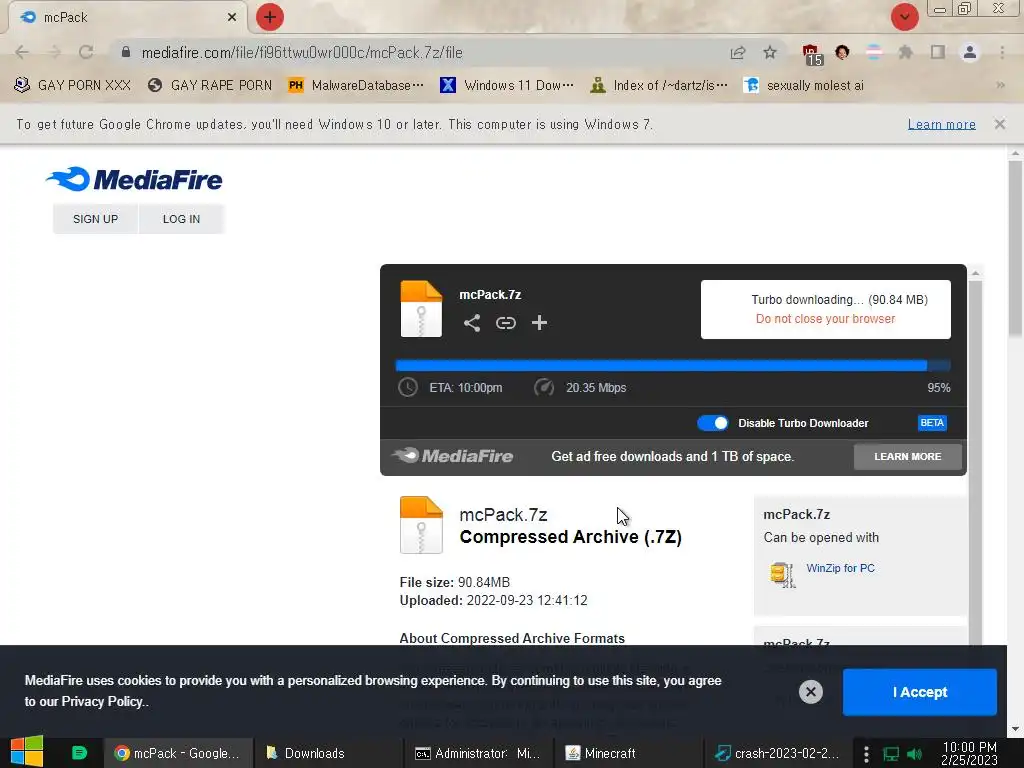Image resolution: width=1024 pixels, height=768 pixels.
Task: Open the striped flag extension icon
Action: [874, 52]
